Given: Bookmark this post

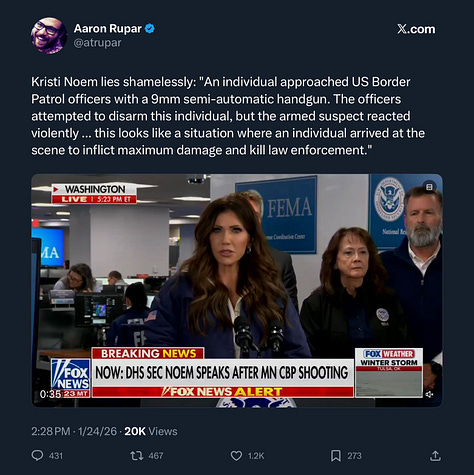Looking at the screenshot, I should point(336,456).
